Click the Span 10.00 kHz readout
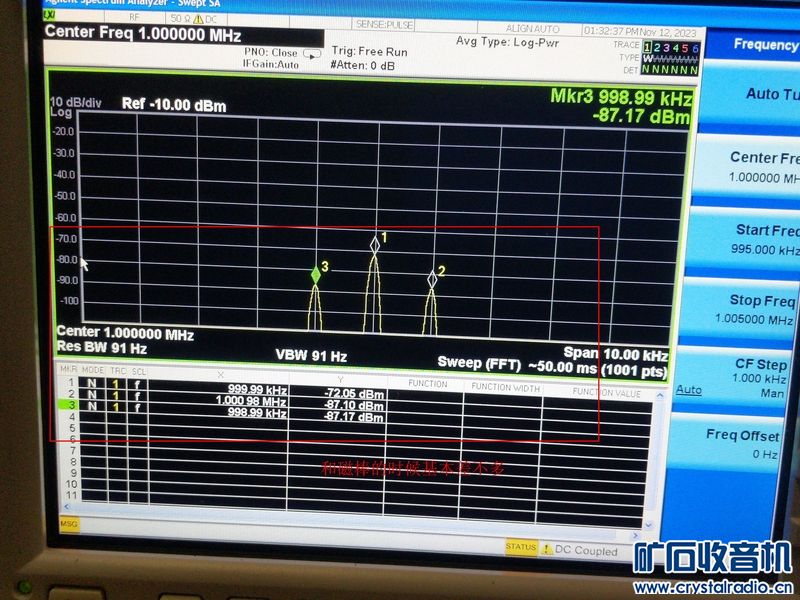 [x=615, y=353]
